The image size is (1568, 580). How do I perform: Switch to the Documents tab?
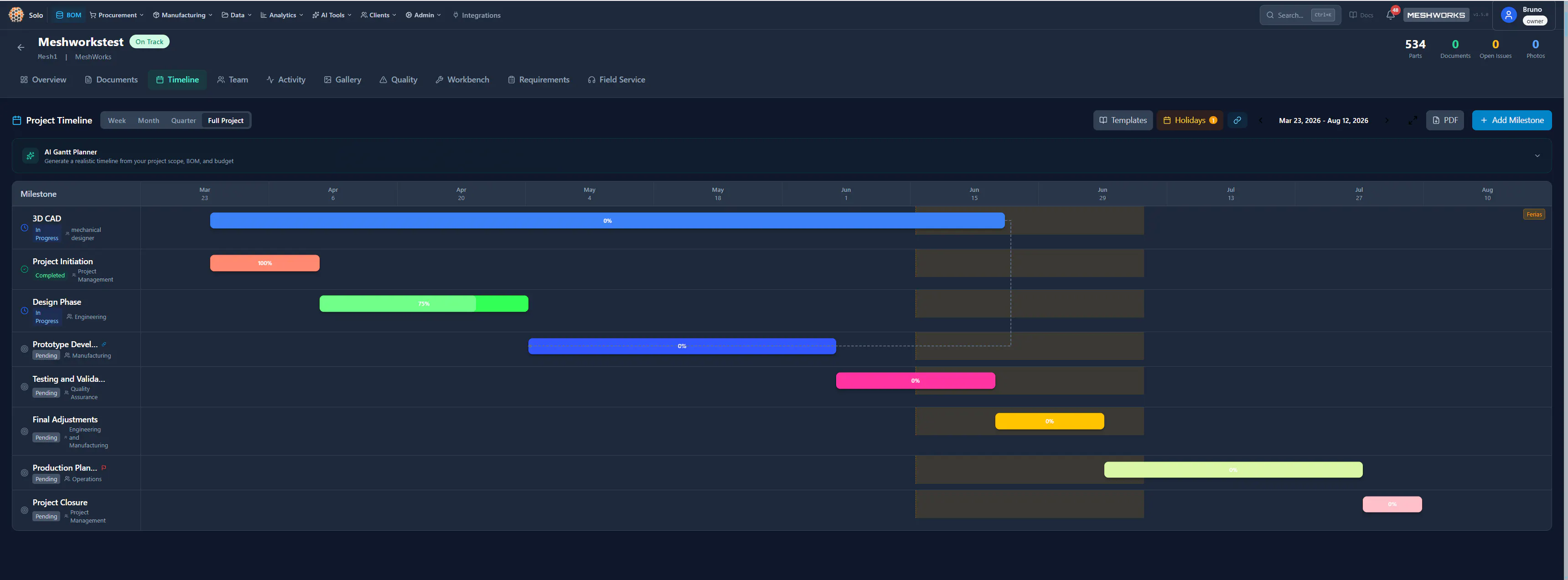click(111, 80)
